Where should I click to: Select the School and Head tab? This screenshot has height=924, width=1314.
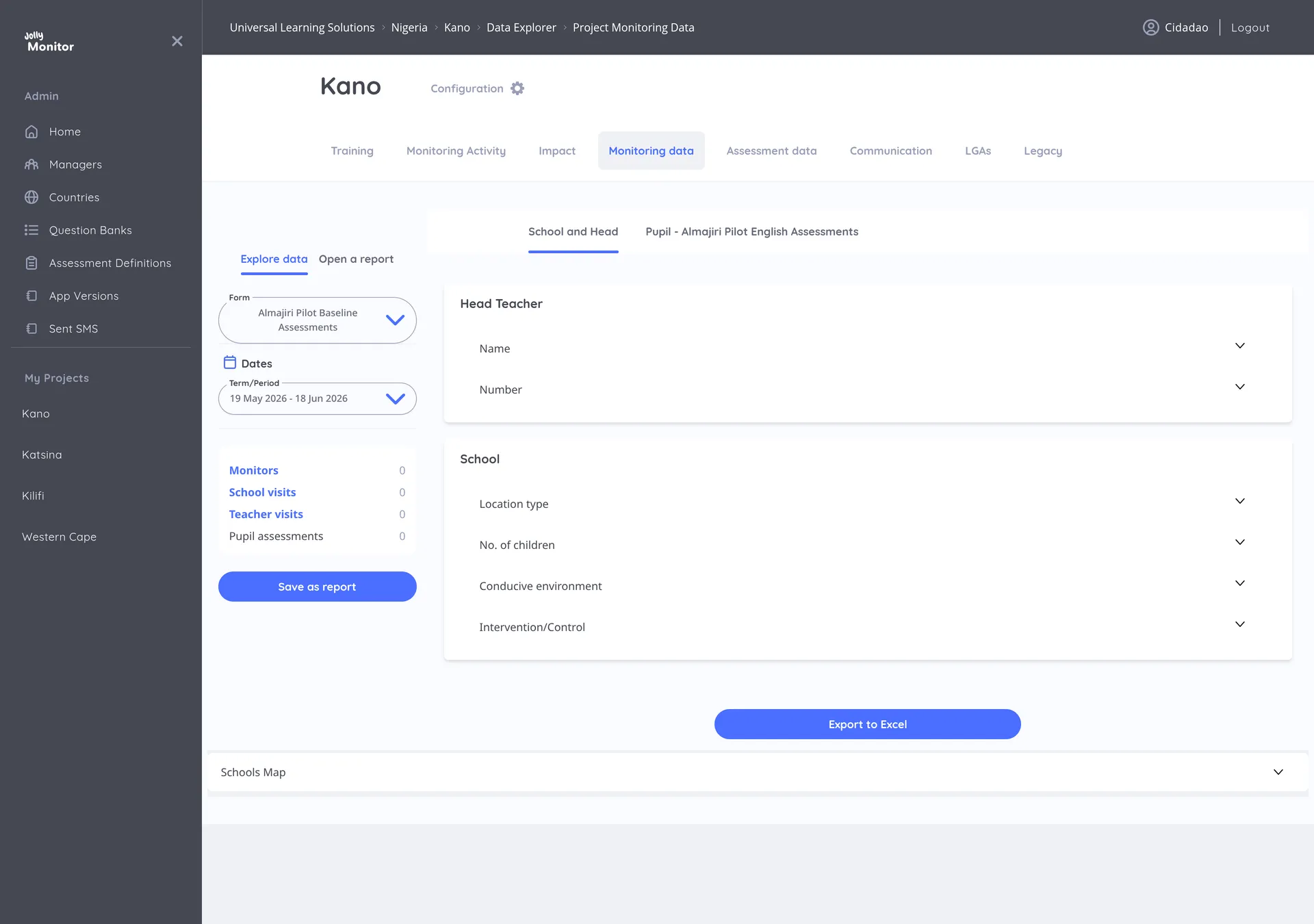point(573,232)
